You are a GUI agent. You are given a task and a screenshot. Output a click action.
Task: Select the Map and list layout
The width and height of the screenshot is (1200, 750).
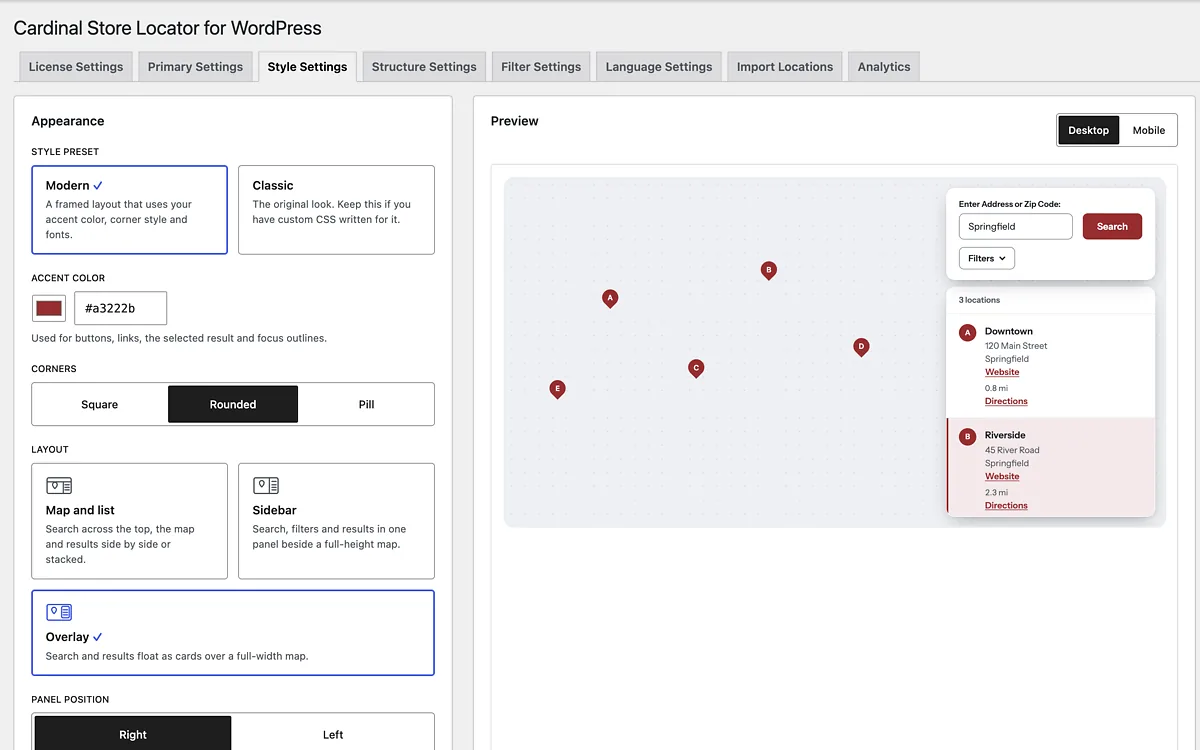129,521
